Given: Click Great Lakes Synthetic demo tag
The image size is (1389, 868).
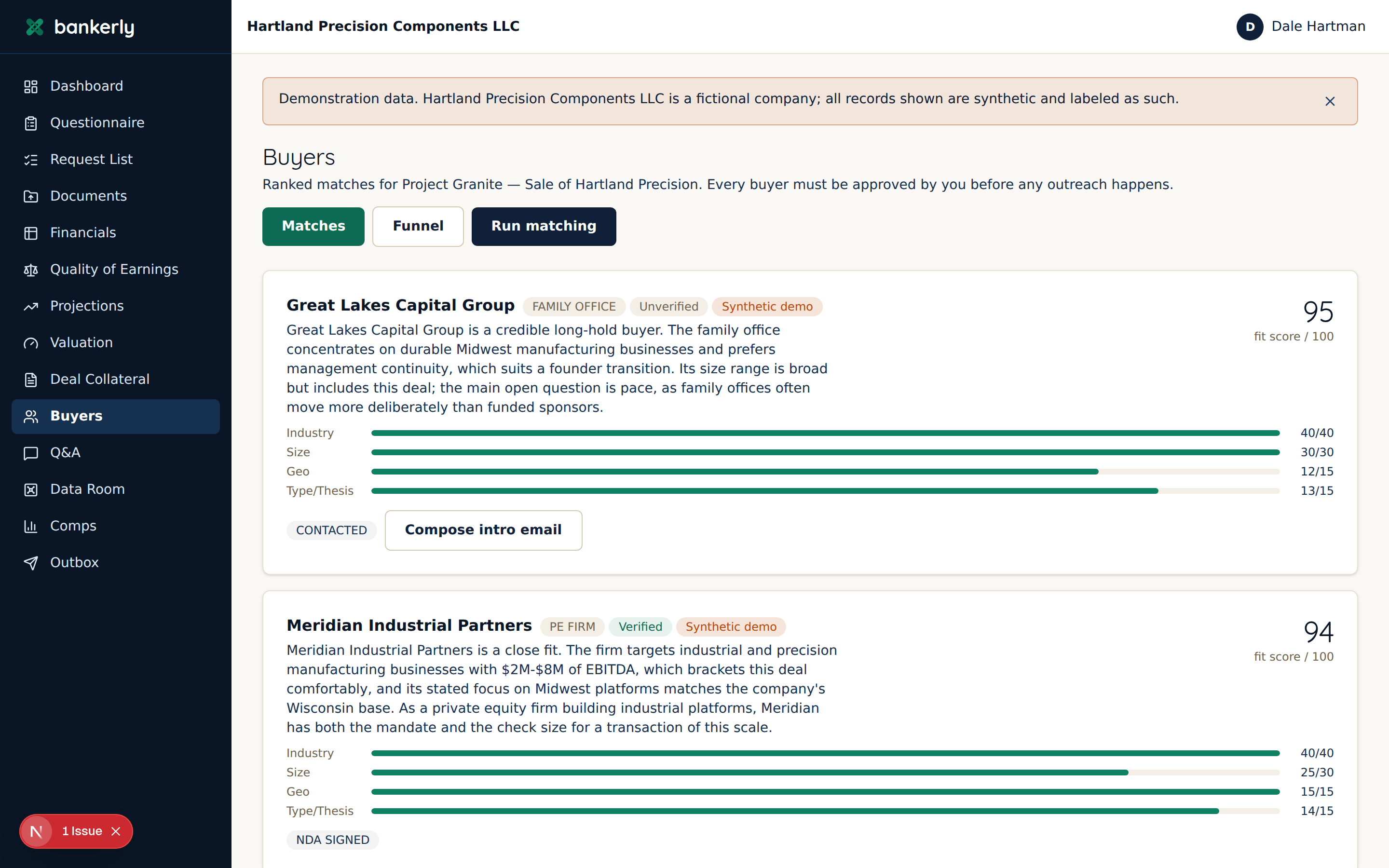Looking at the screenshot, I should click(x=767, y=307).
